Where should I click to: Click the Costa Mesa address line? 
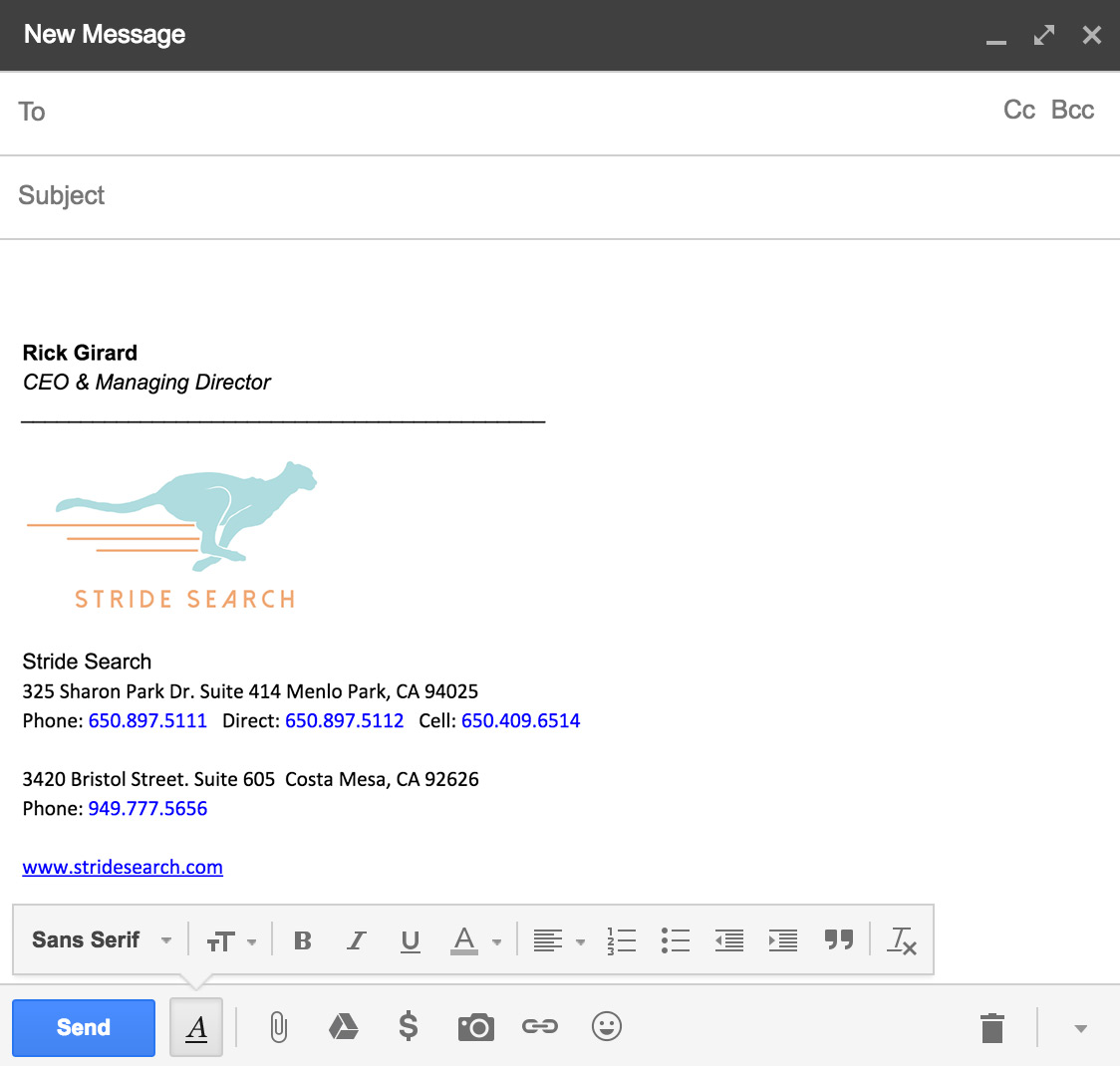point(251,779)
